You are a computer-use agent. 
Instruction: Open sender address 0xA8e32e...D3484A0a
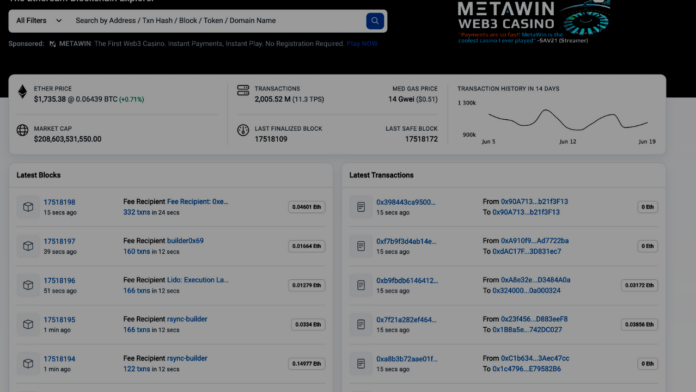pos(535,280)
